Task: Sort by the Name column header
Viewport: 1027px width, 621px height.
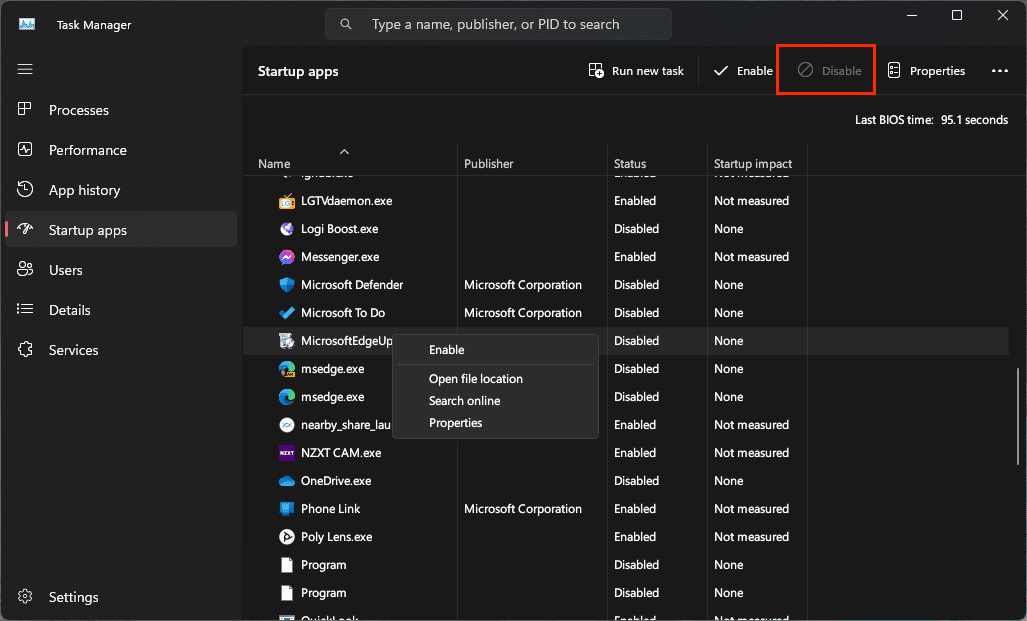Action: tap(274, 164)
